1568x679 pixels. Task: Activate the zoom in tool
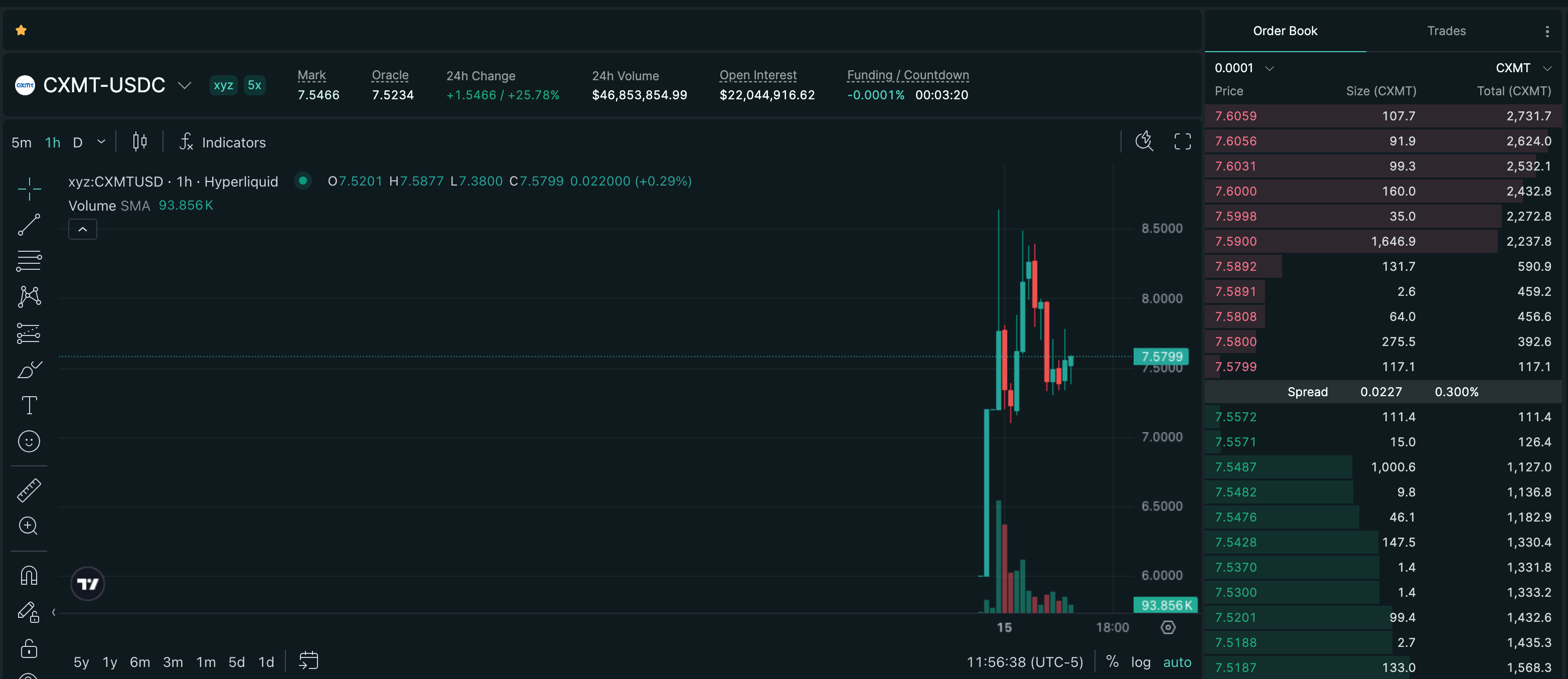click(x=29, y=526)
